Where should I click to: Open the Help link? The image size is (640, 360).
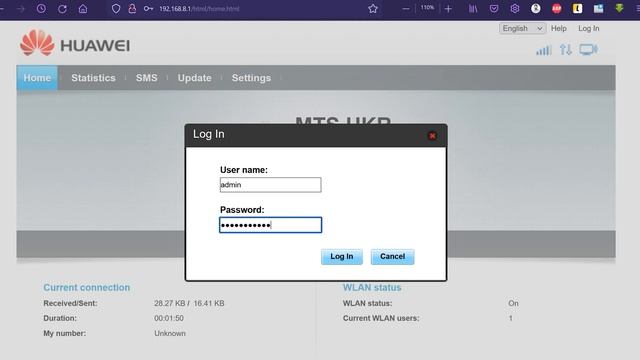point(558,28)
